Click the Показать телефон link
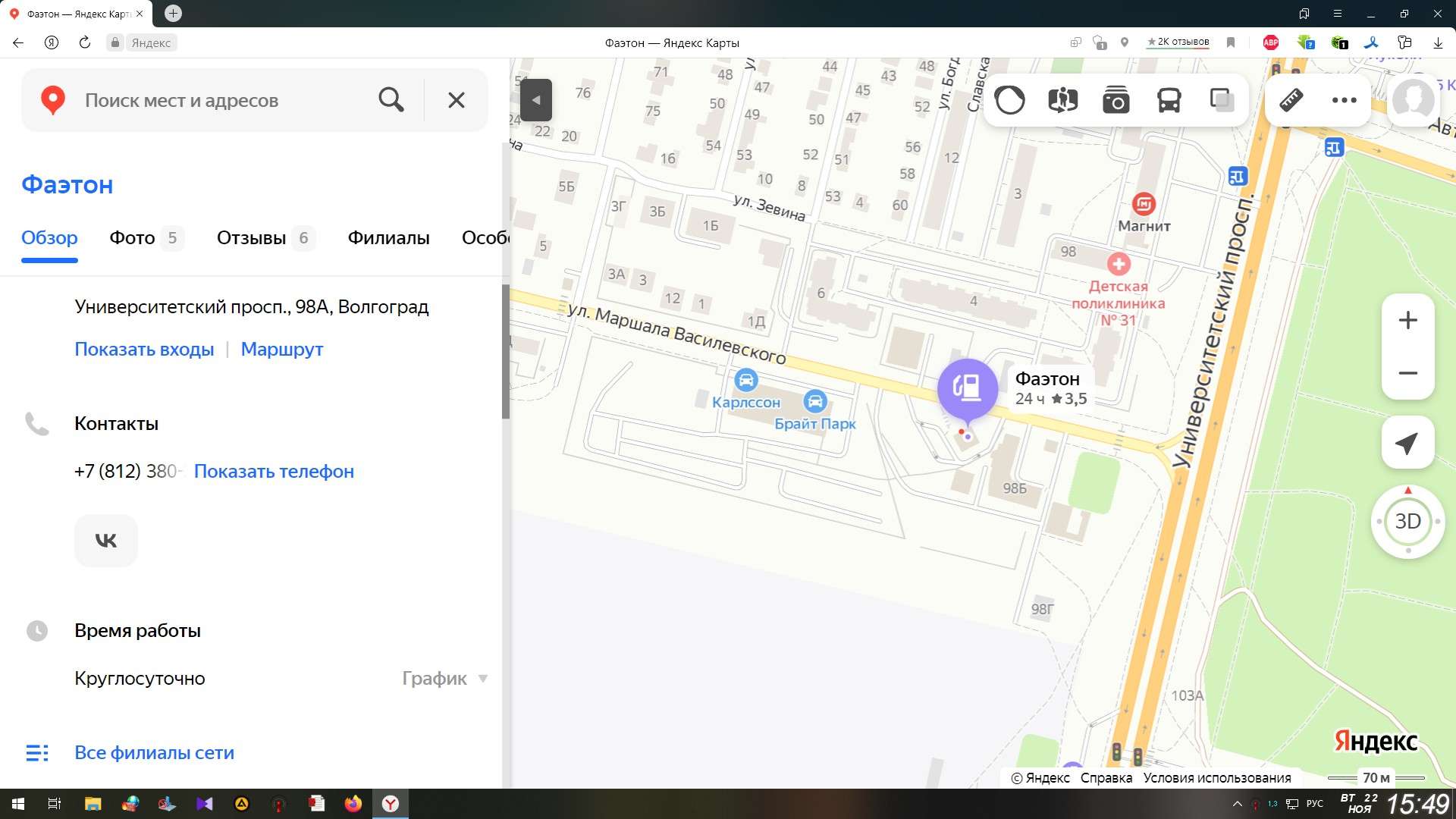1456x819 pixels. tap(274, 472)
